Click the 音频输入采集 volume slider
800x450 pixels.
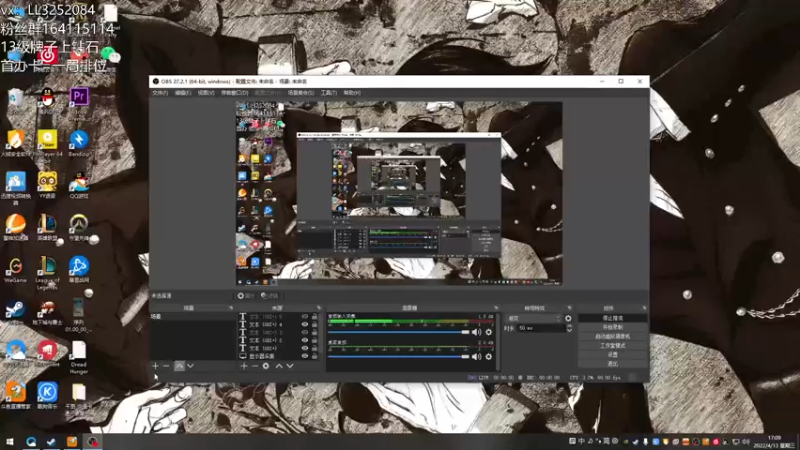tap(398, 332)
